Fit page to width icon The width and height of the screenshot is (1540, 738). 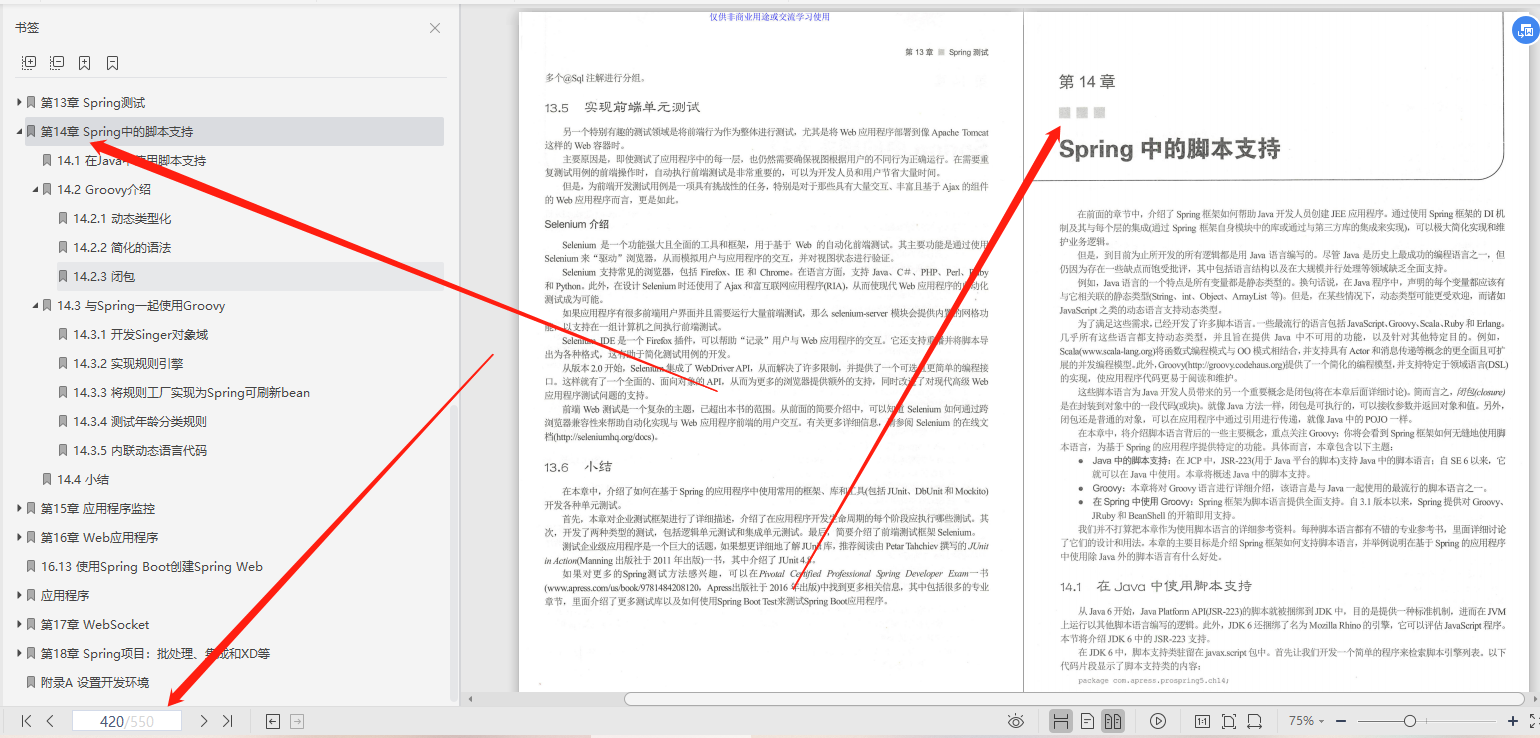coord(1255,721)
